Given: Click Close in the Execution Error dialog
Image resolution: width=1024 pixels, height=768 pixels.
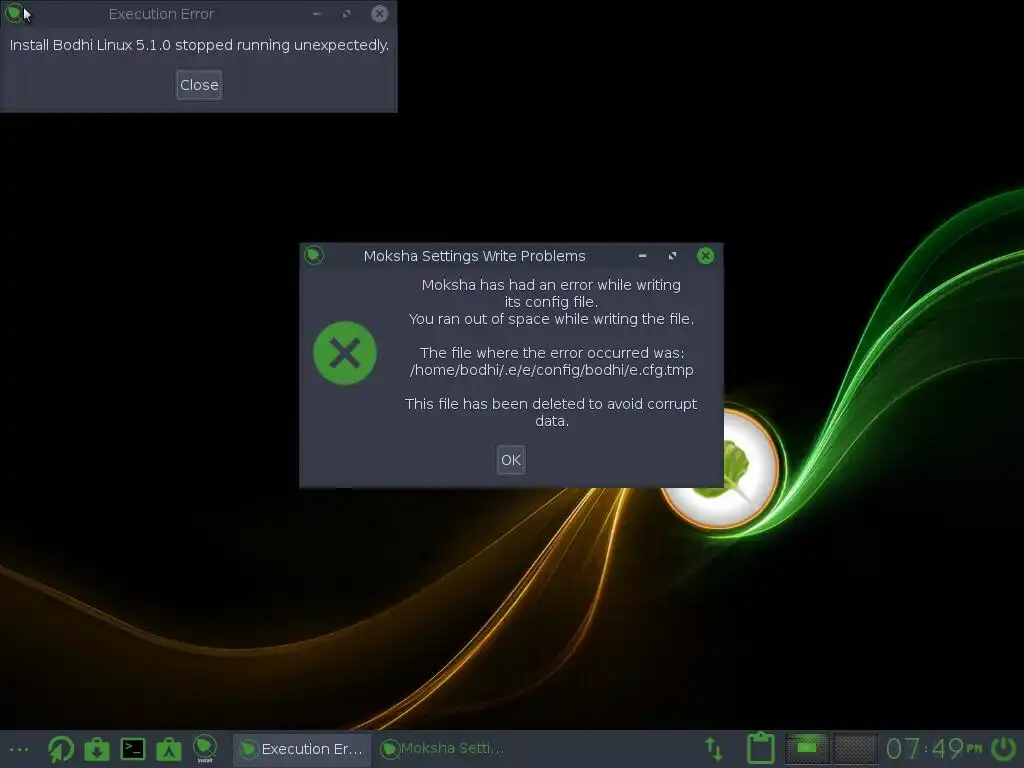Looking at the screenshot, I should coord(199,85).
